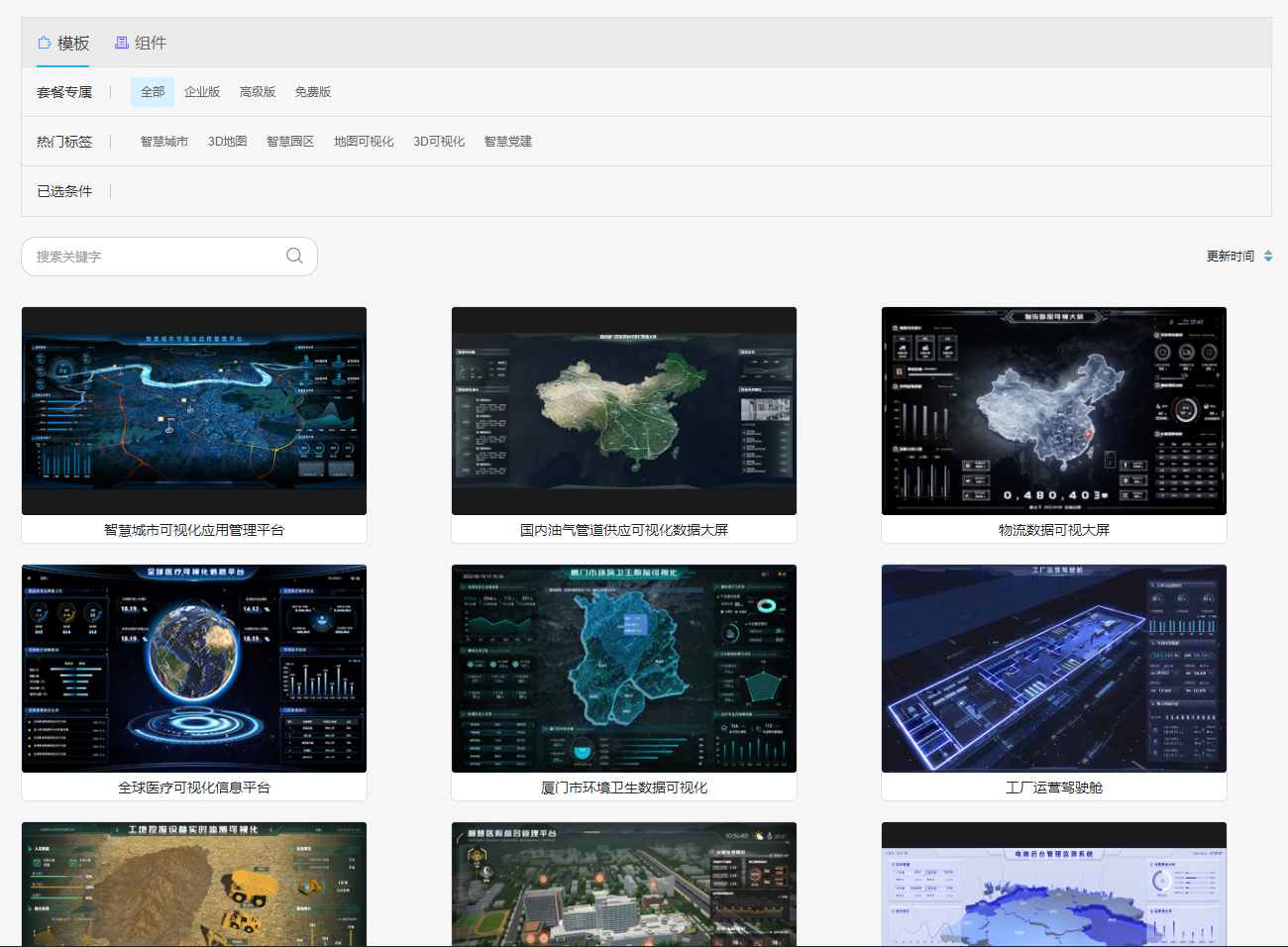Screen dimensions: 1288x947
Task: Open the 国内油气管道供应可视化数据大屏 thumbnail
Action: pyautogui.click(x=624, y=411)
